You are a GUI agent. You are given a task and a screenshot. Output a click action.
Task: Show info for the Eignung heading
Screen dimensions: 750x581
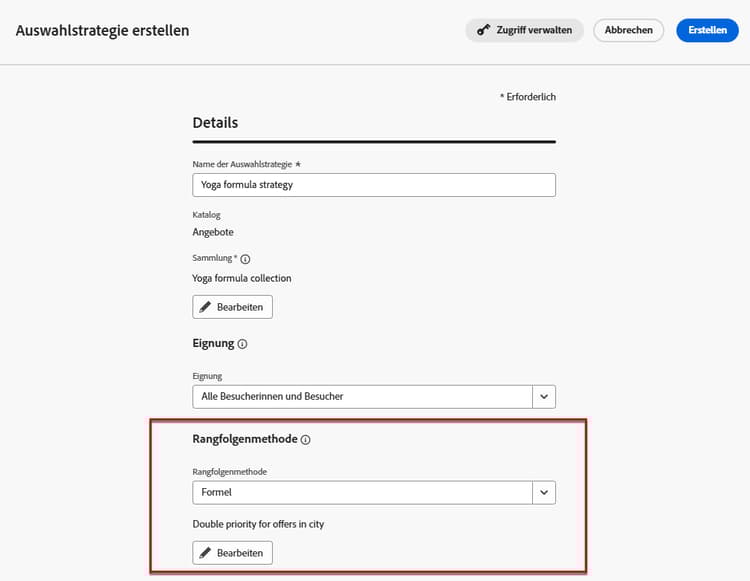click(x=243, y=344)
